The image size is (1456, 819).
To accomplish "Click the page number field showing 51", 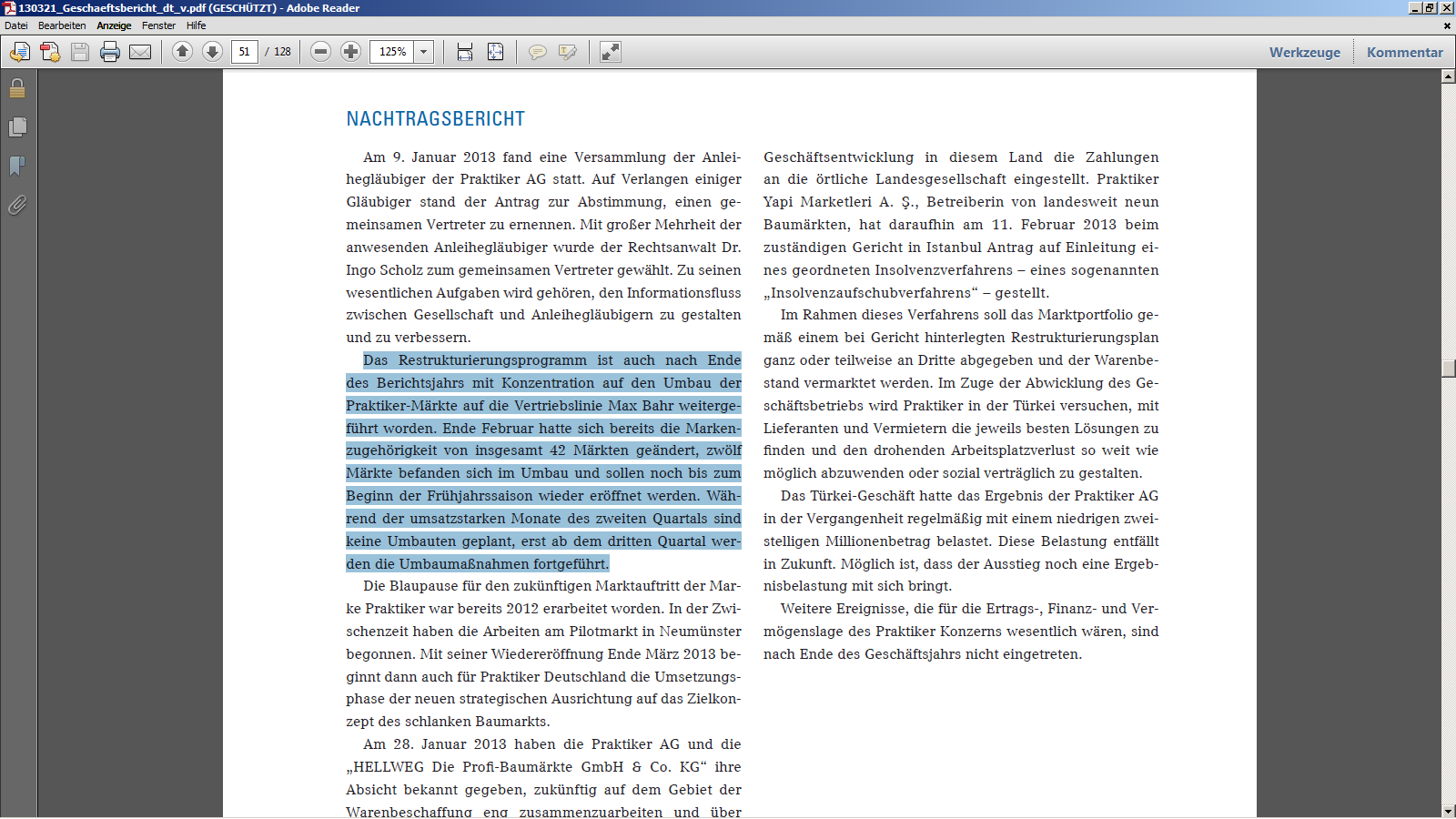I will click(x=244, y=52).
